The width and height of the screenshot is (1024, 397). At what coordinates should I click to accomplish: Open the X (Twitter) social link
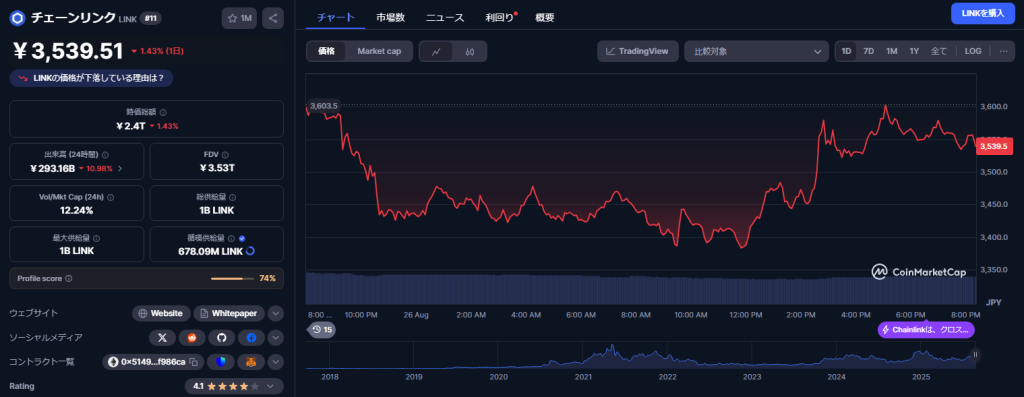[162, 338]
